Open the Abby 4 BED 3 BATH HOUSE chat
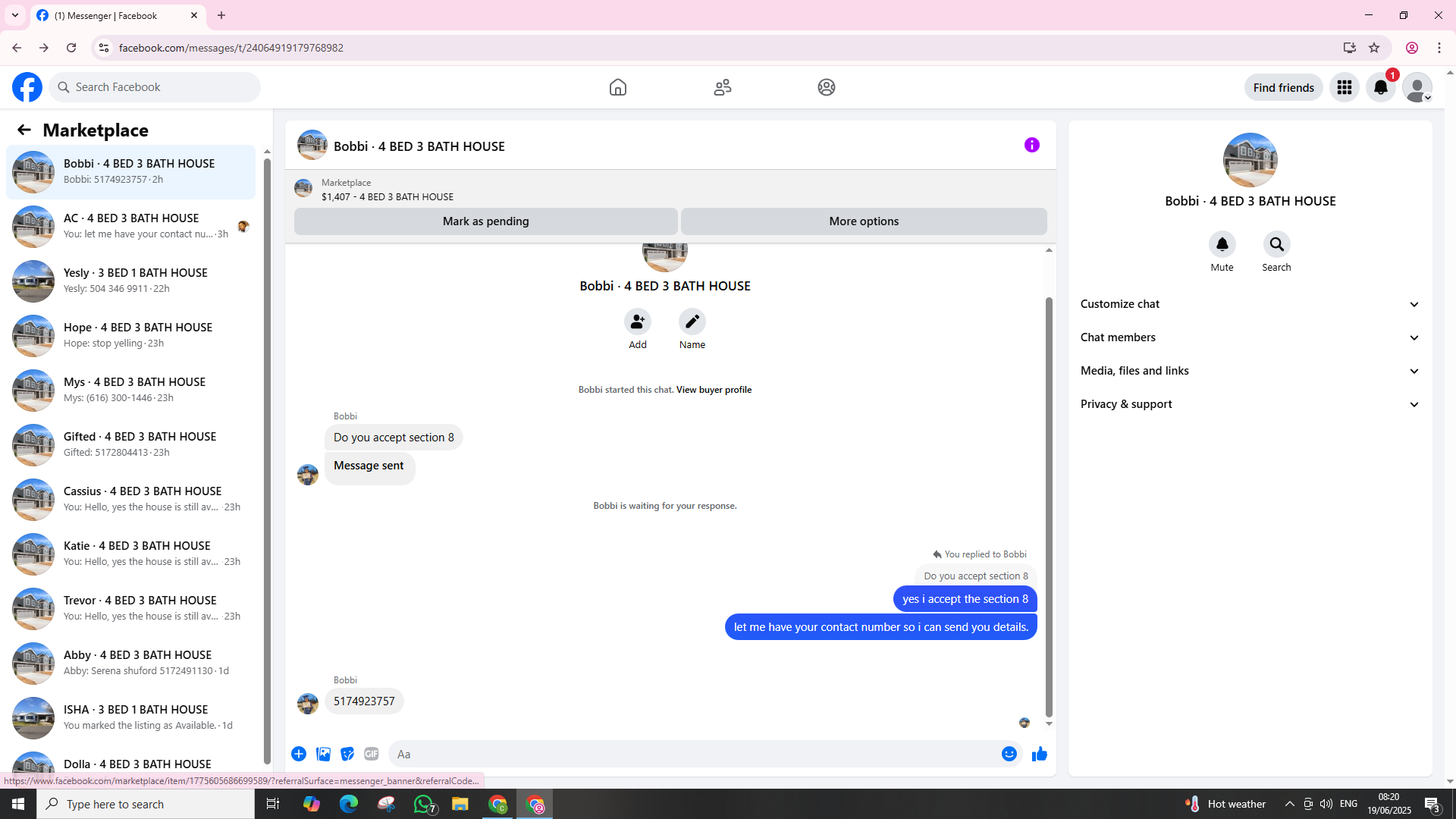1456x819 pixels. point(130,663)
